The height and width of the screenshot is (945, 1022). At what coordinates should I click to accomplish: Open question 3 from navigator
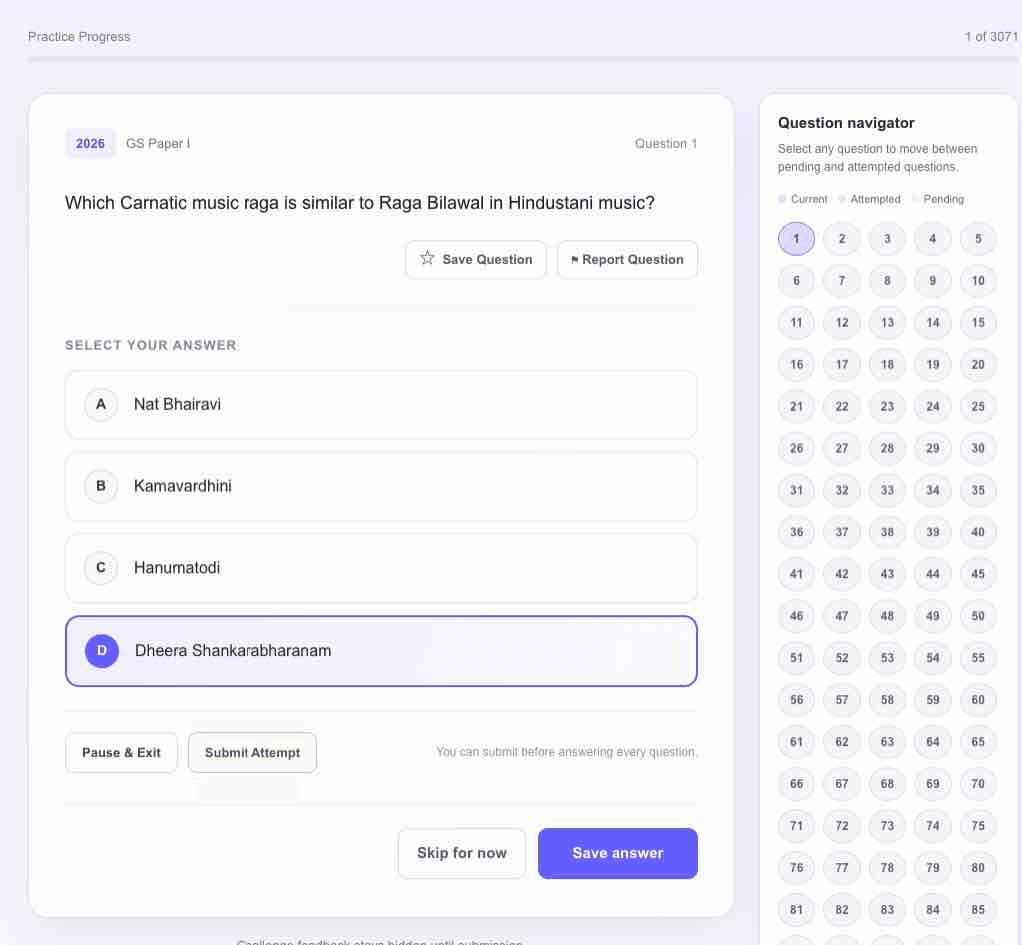[887, 239]
